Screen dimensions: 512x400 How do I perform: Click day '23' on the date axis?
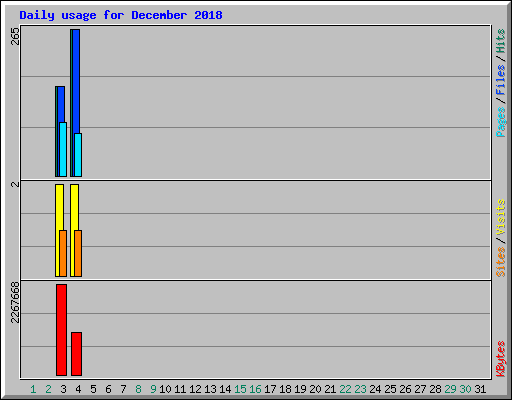pos(360,389)
